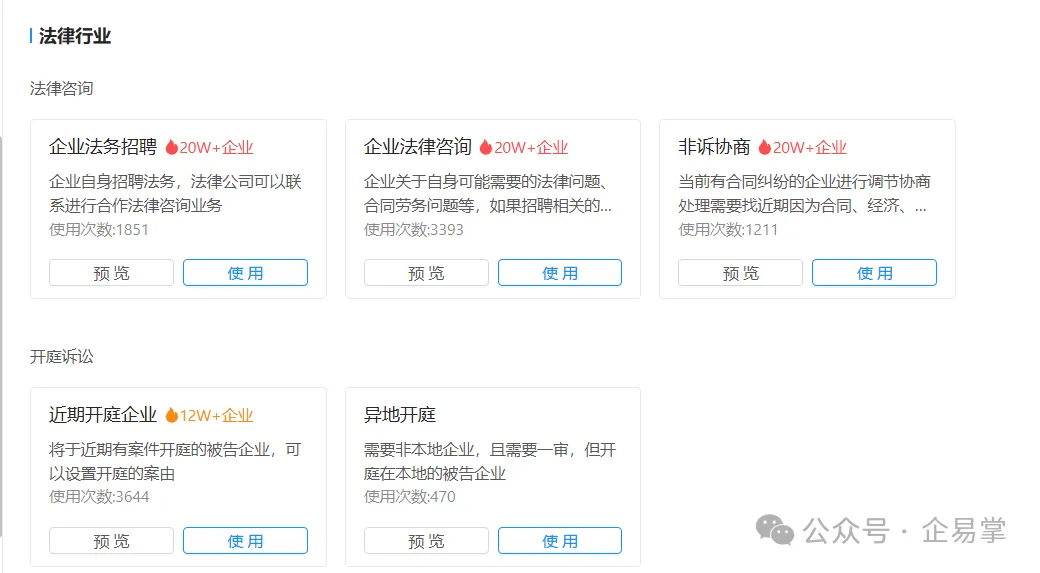Use the 非诉协商 template
1040x573 pixels.
coord(874,273)
